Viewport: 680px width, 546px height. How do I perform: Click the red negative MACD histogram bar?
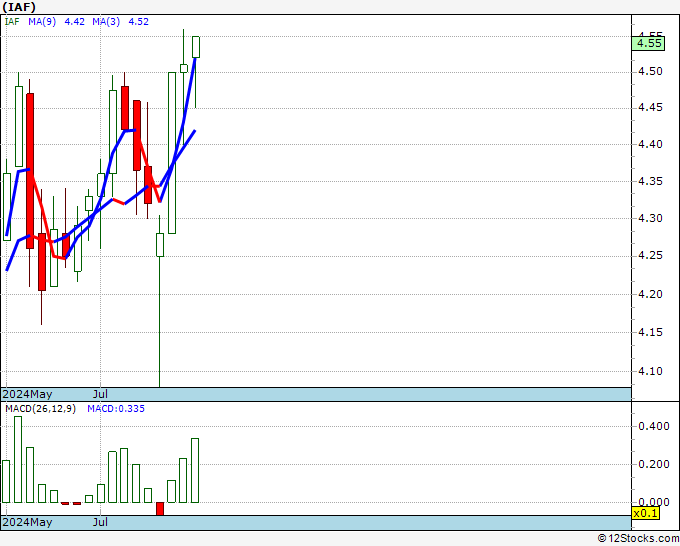[x=160, y=509]
